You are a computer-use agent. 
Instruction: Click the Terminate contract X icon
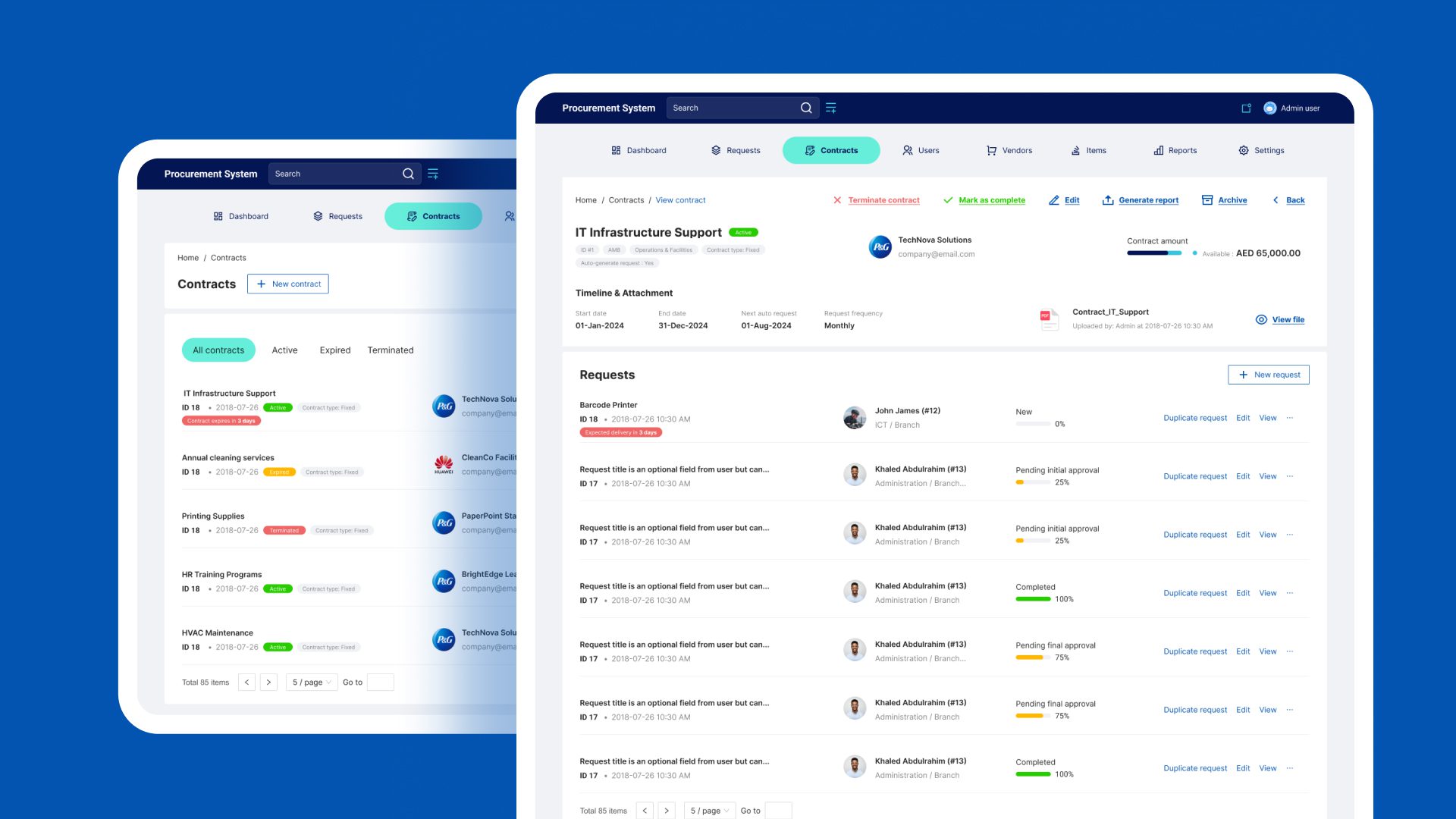pos(837,200)
